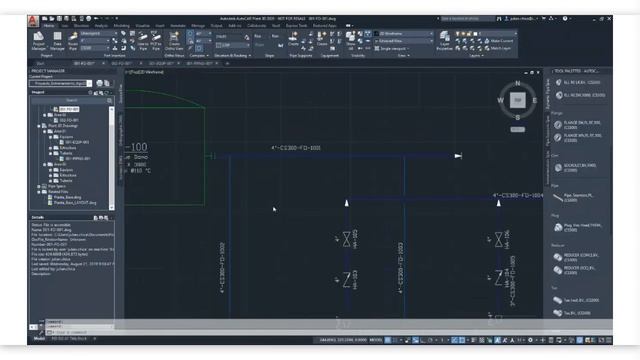
Task: Select Plug Hex Head in tool palette
Action: point(578,227)
